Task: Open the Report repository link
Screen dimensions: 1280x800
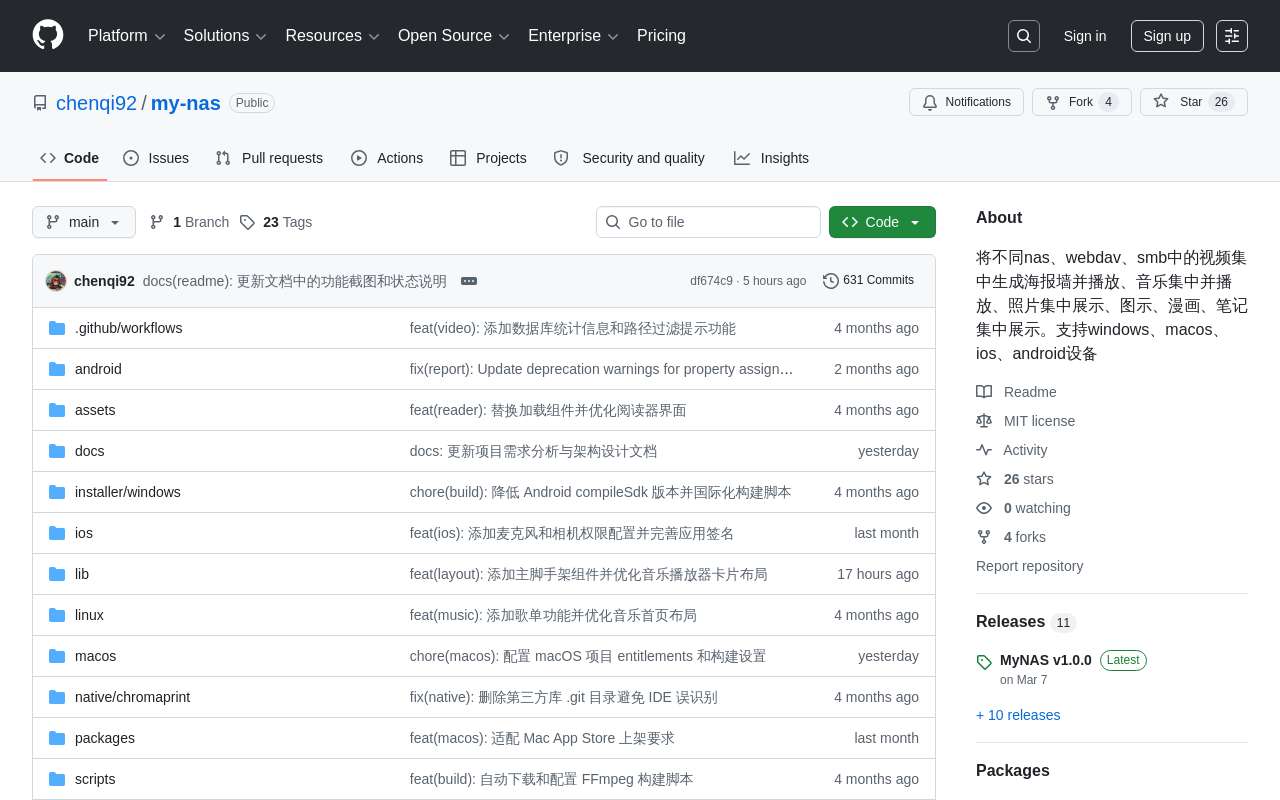Action: [x=1029, y=566]
